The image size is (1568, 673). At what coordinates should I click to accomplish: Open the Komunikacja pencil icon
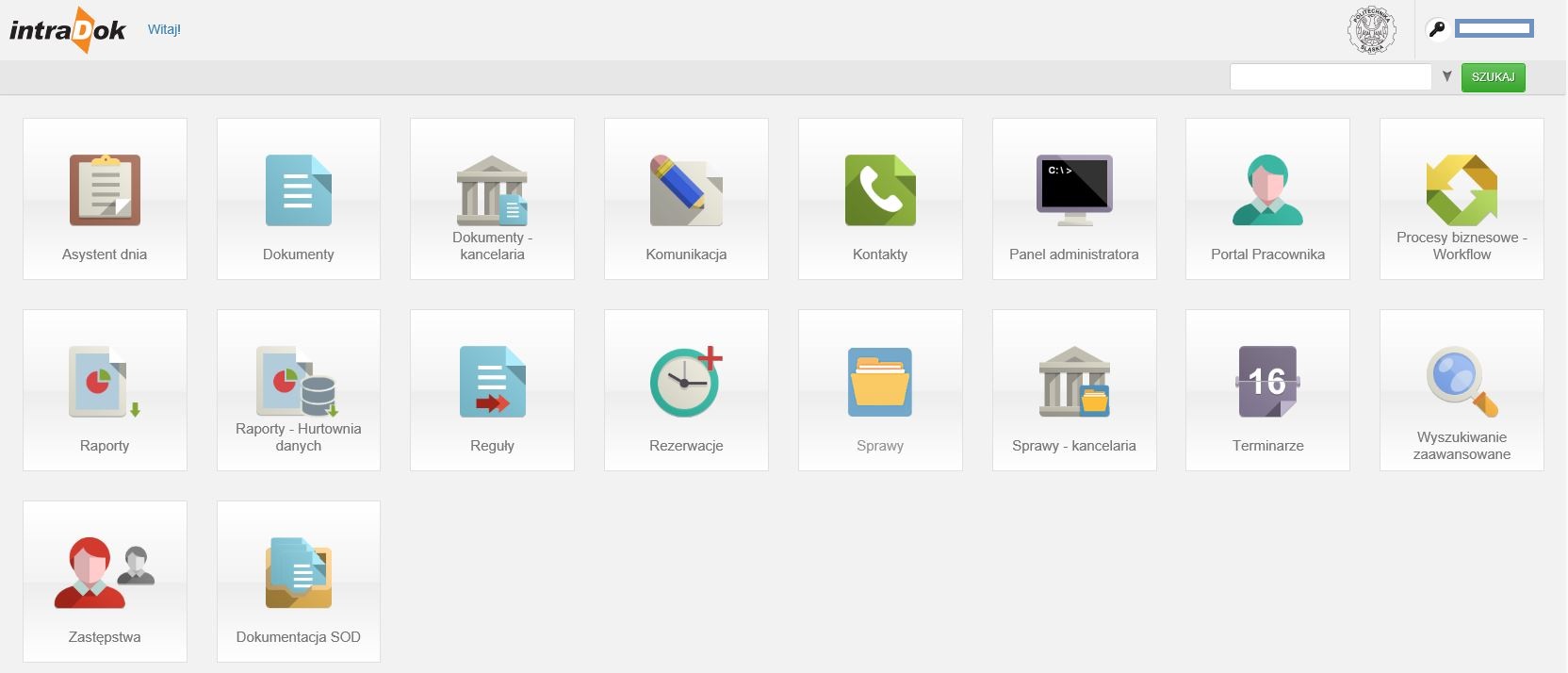pyautogui.click(x=686, y=190)
